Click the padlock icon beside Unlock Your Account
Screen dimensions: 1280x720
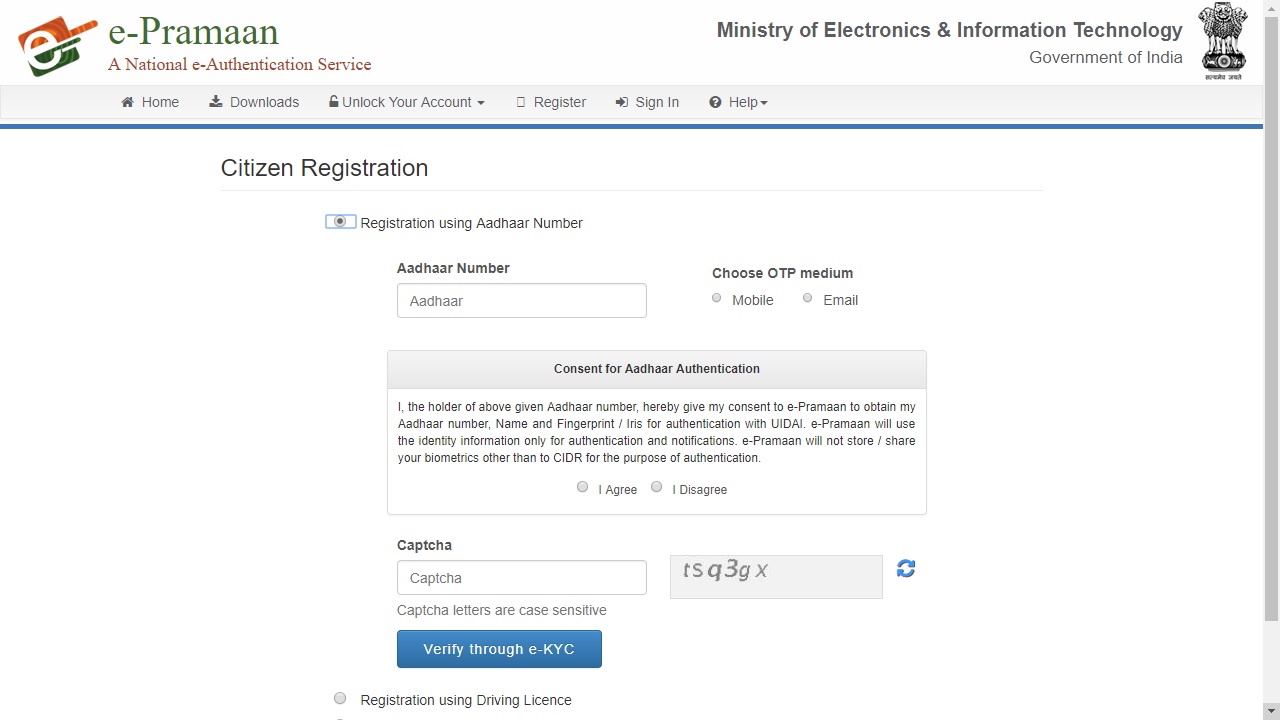point(332,102)
